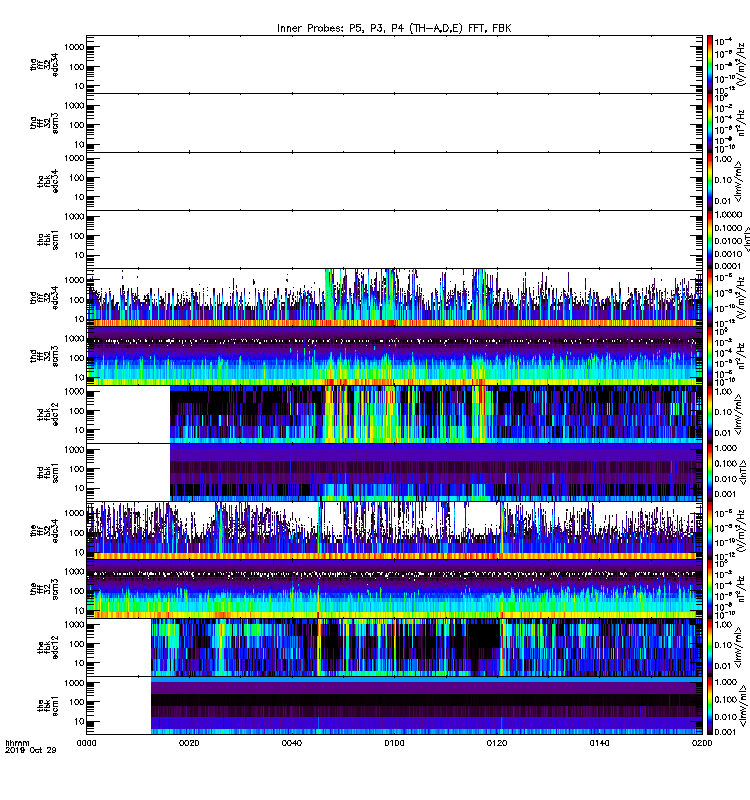
Task: Select the color bar of the tha fff edc34 panel
Action: tap(710, 64)
